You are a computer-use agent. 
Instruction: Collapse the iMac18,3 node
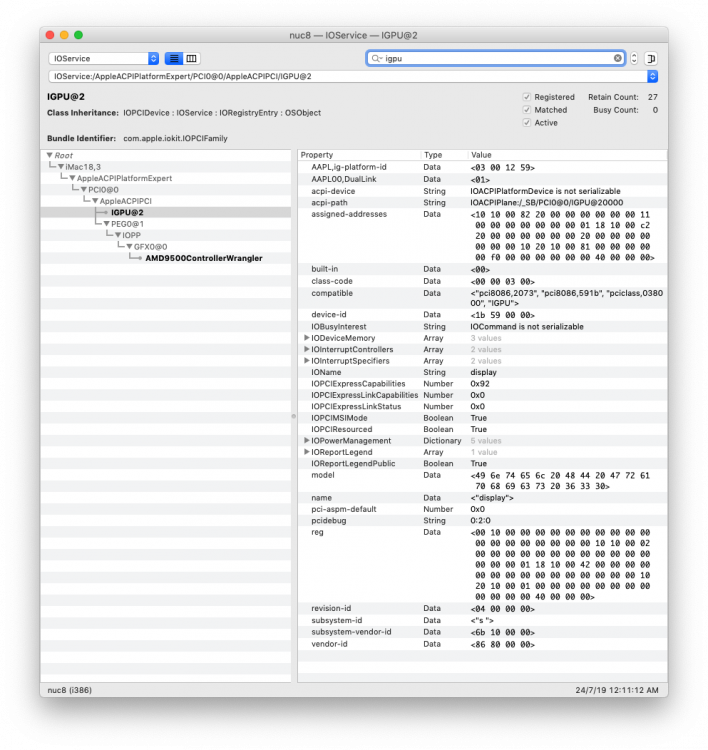pos(61,167)
